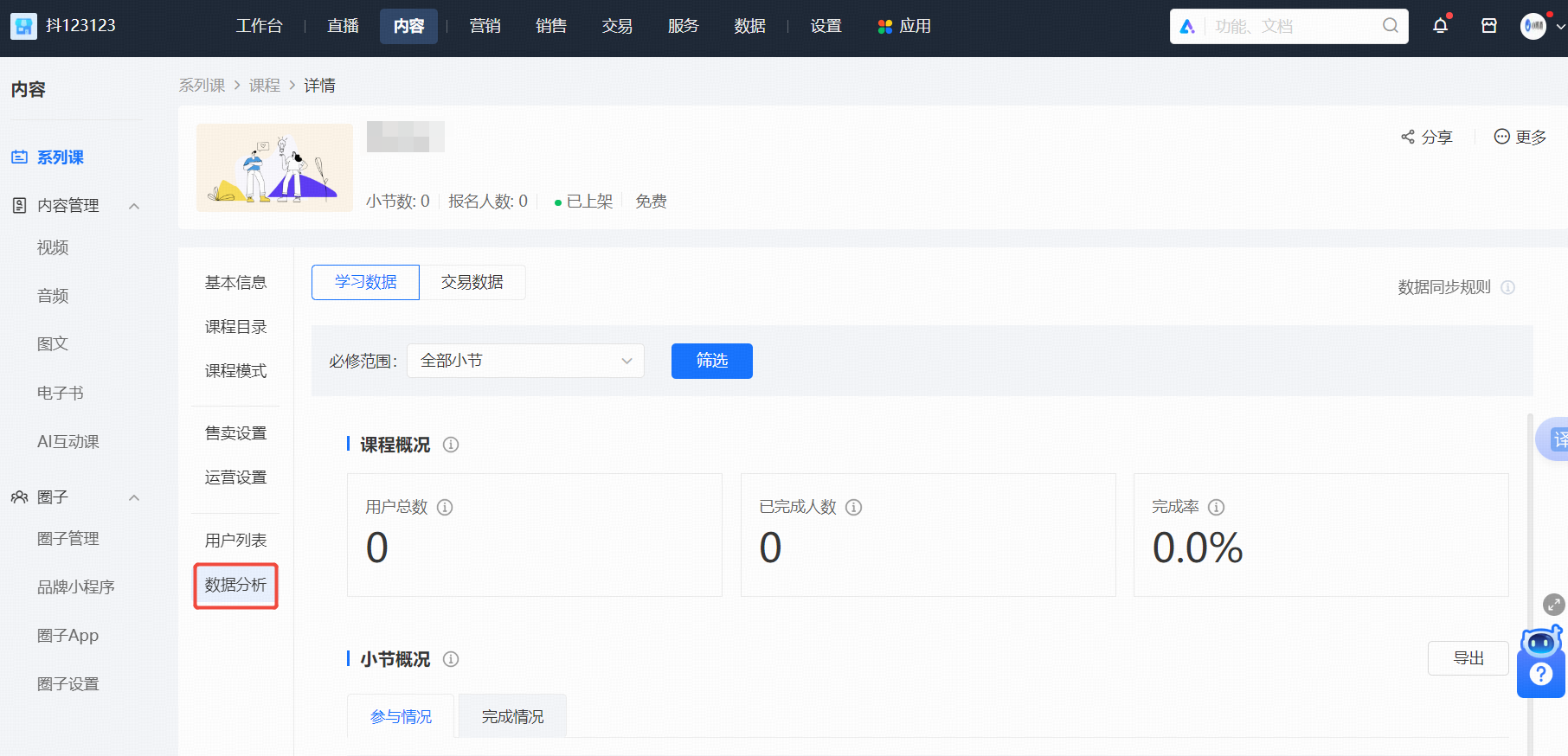Click the 抖123123 logo icon

[x=23, y=26]
